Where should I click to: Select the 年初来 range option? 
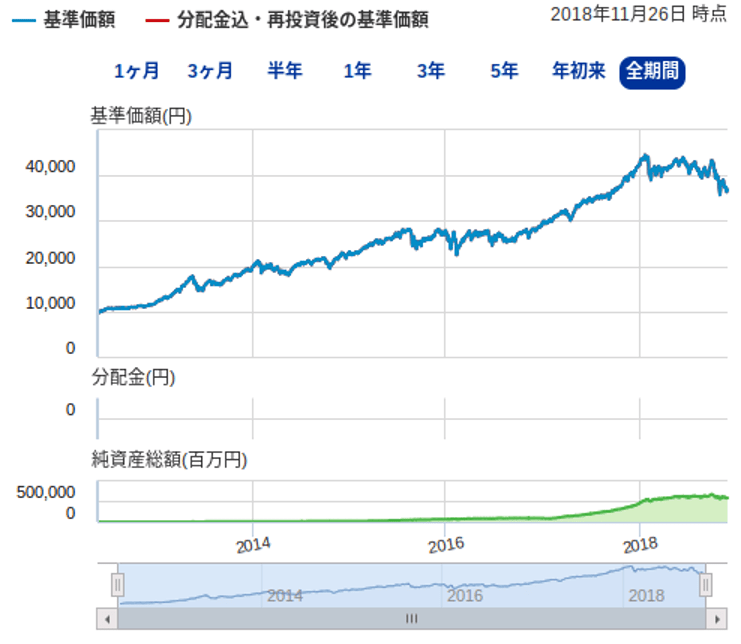pos(578,71)
